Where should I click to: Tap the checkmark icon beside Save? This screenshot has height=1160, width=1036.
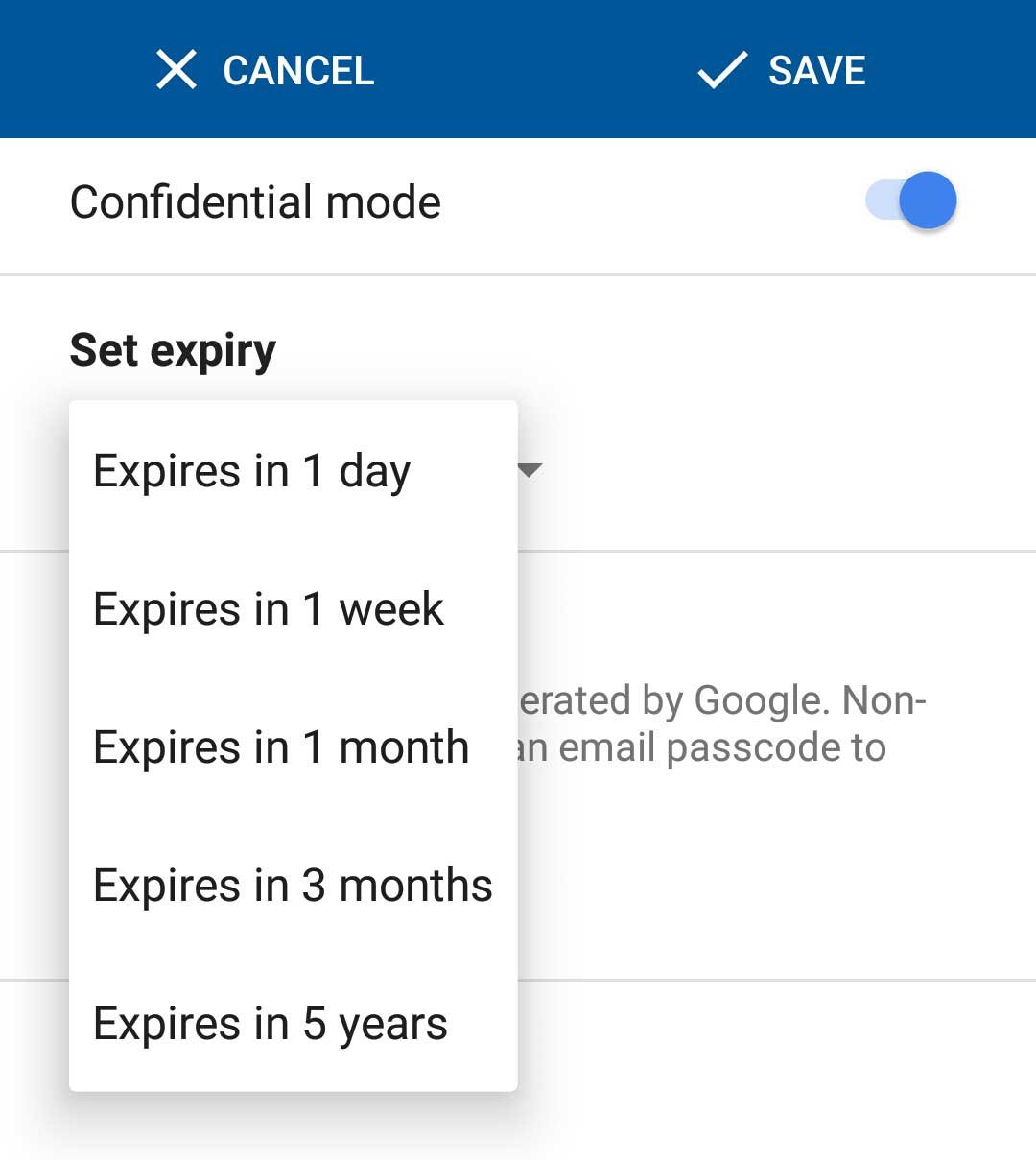tap(721, 70)
